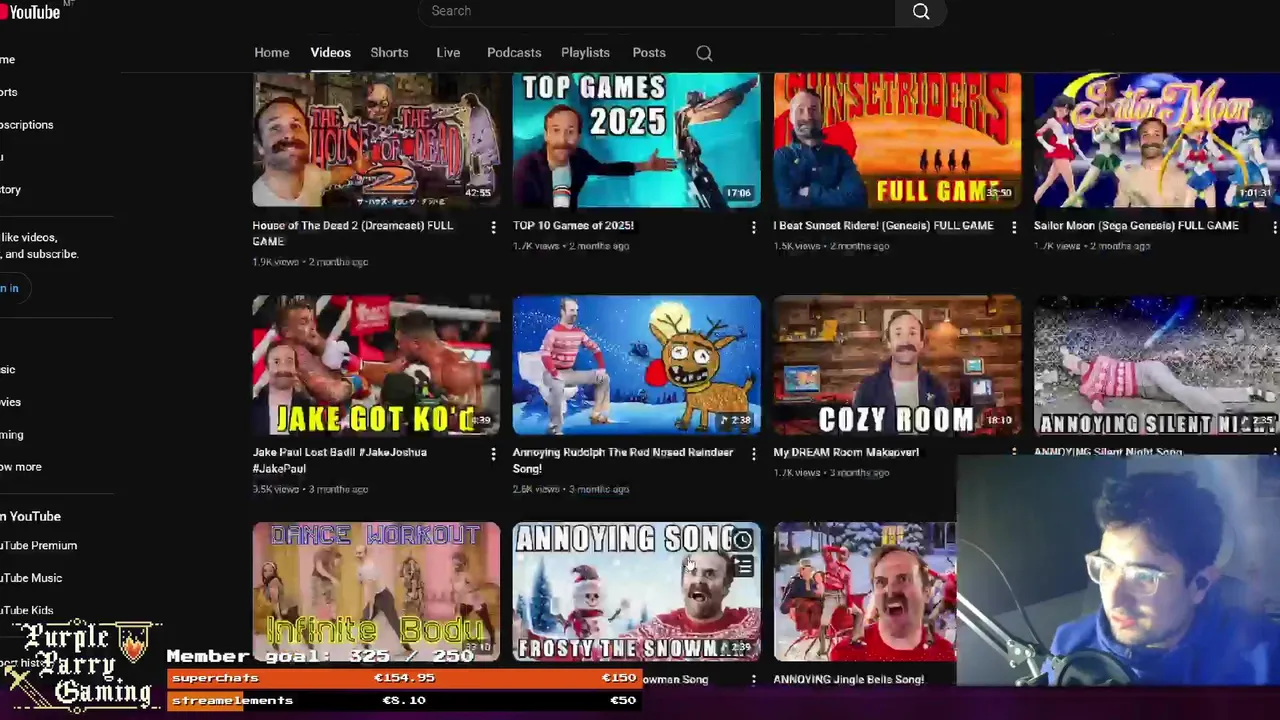Open TOP GAMES 2025 thumbnail
Viewport: 1280px width, 720px height.
636,140
